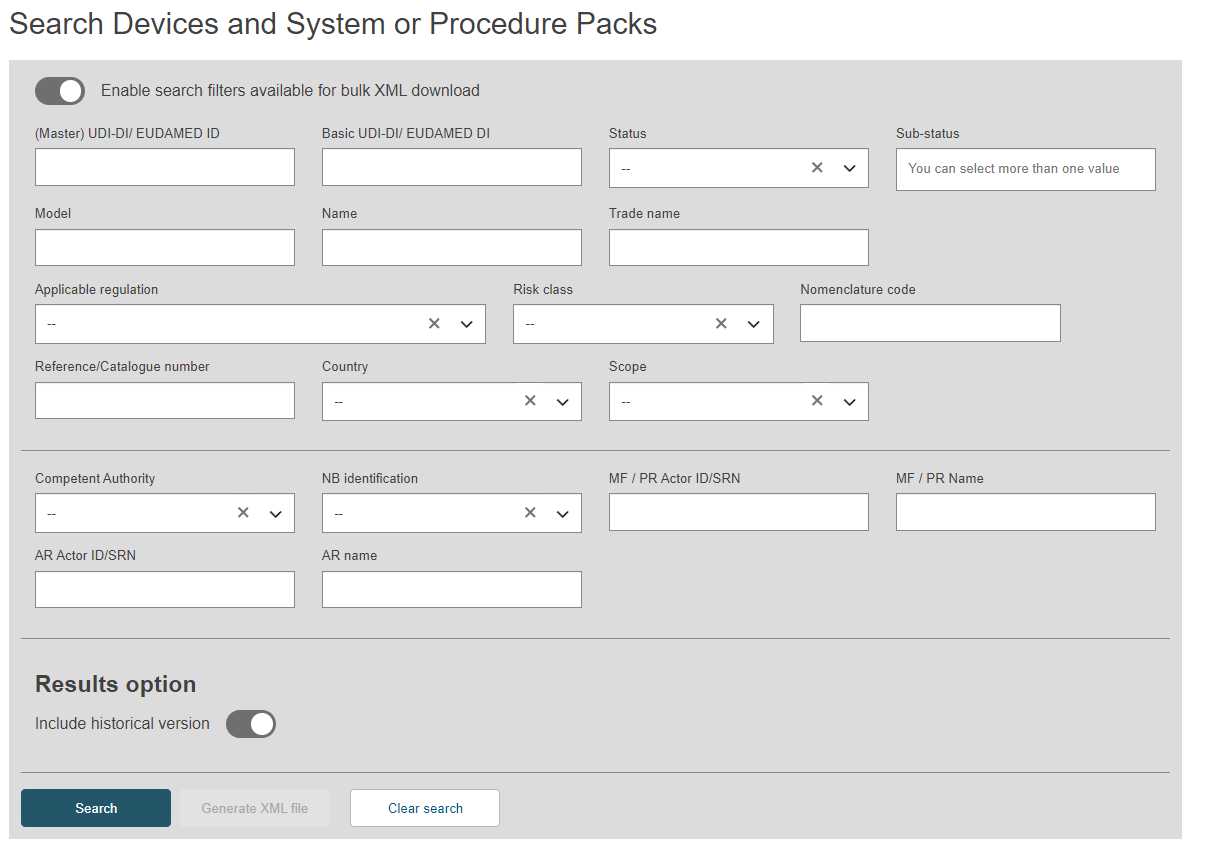The width and height of the screenshot is (1208, 864).
Task: Click the Search button
Action: [96, 808]
